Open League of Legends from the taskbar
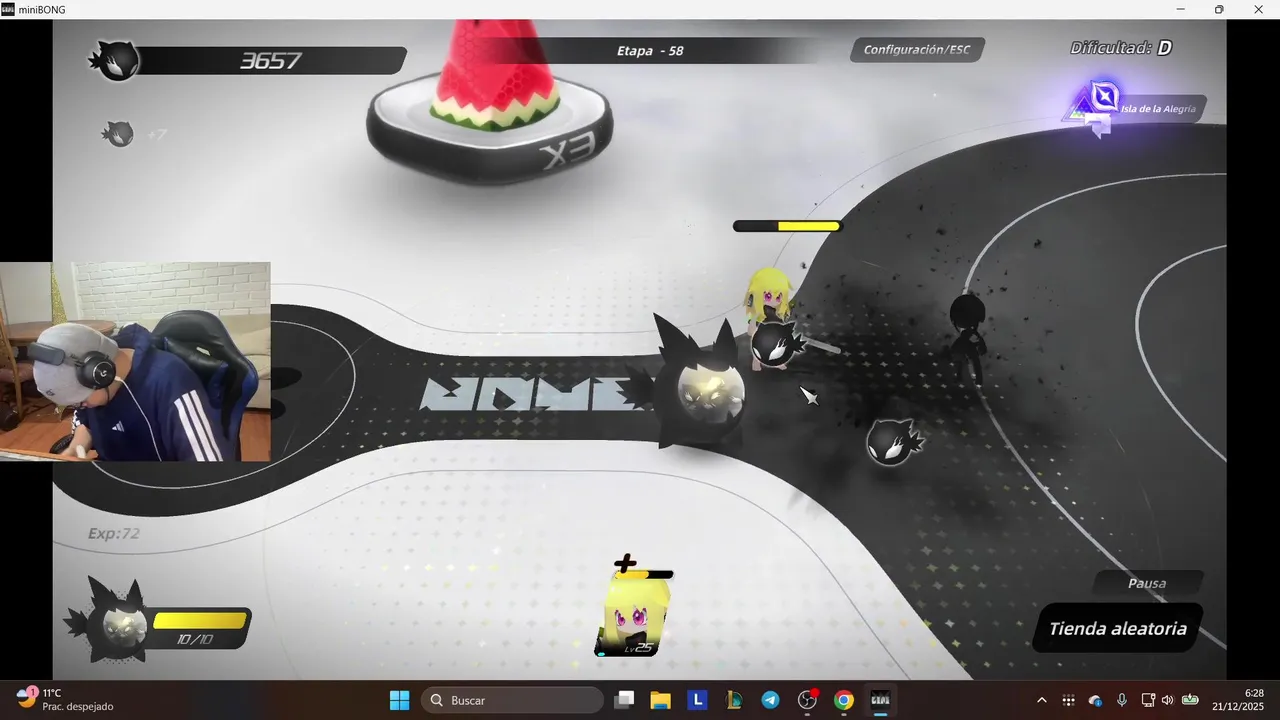Screen dimensions: 1280x720 734,700
